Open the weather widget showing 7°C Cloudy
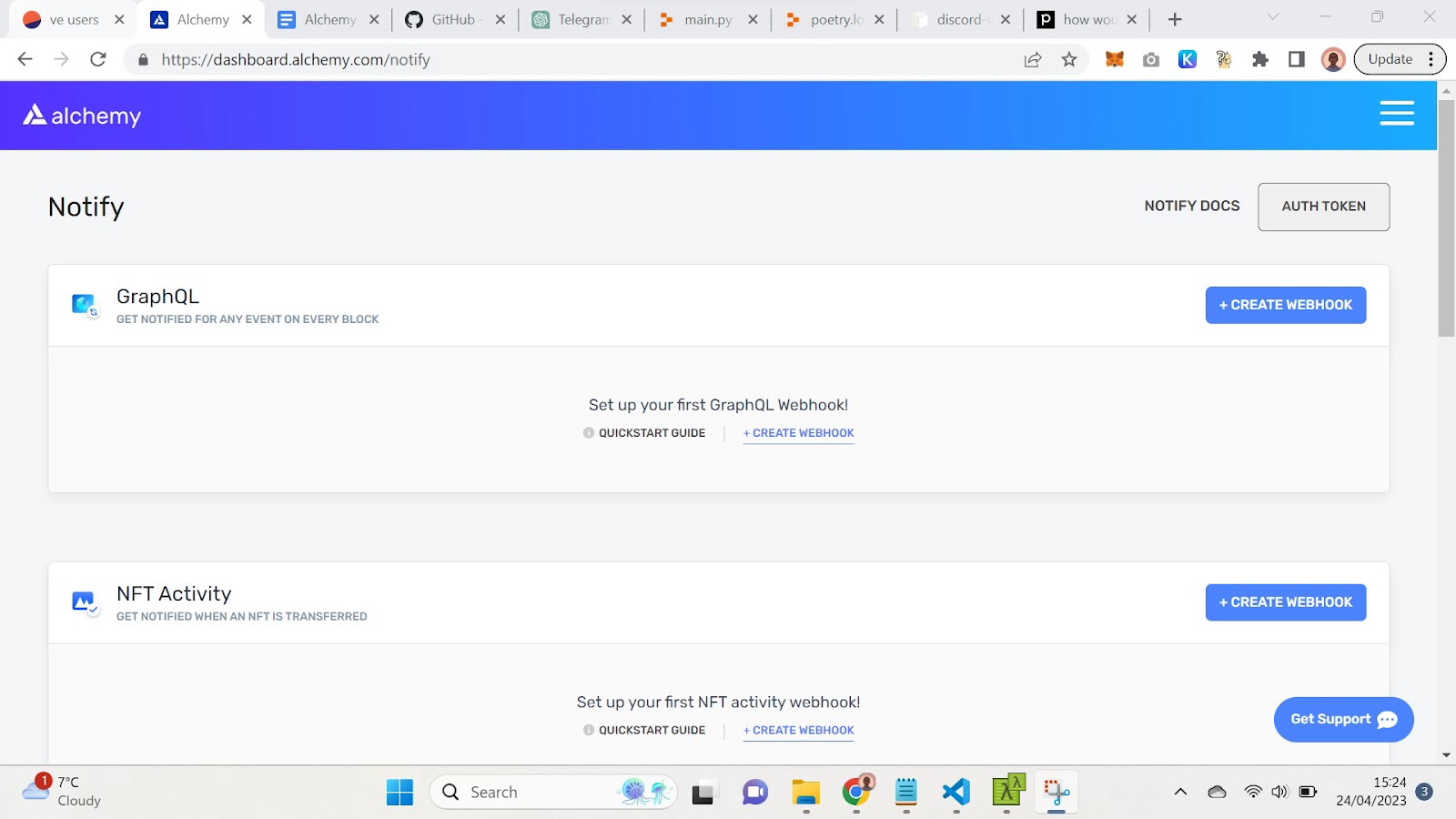 pyautogui.click(x=62, y=791)
